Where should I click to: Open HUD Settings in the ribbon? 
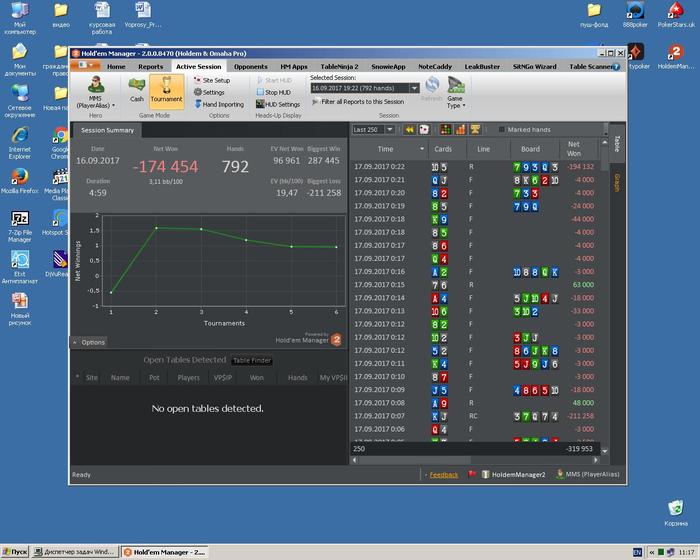tap(278, 104)
